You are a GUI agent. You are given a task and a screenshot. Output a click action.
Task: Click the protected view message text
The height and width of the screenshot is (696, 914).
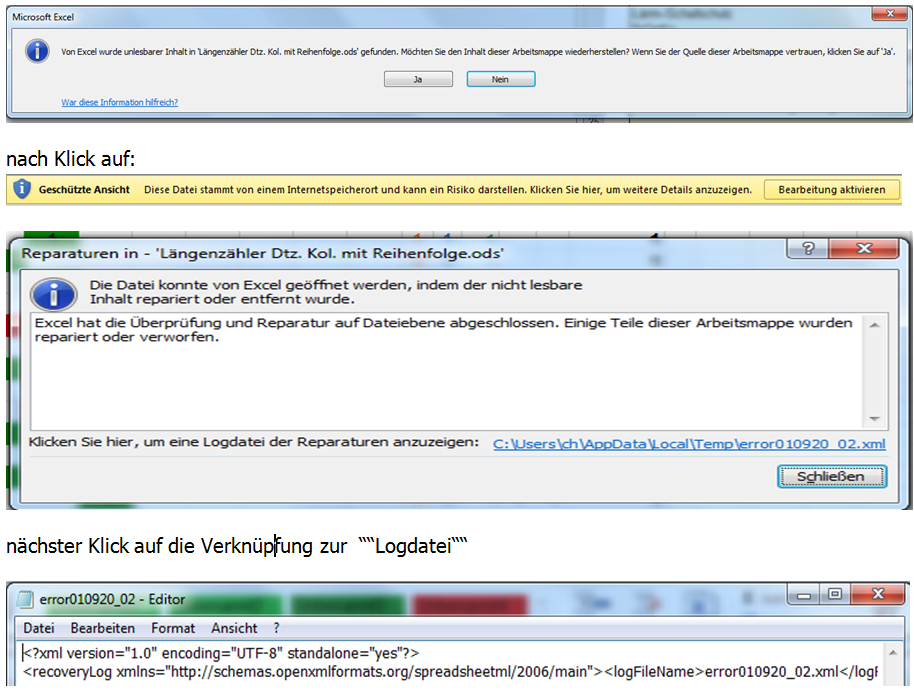[448, 189]
